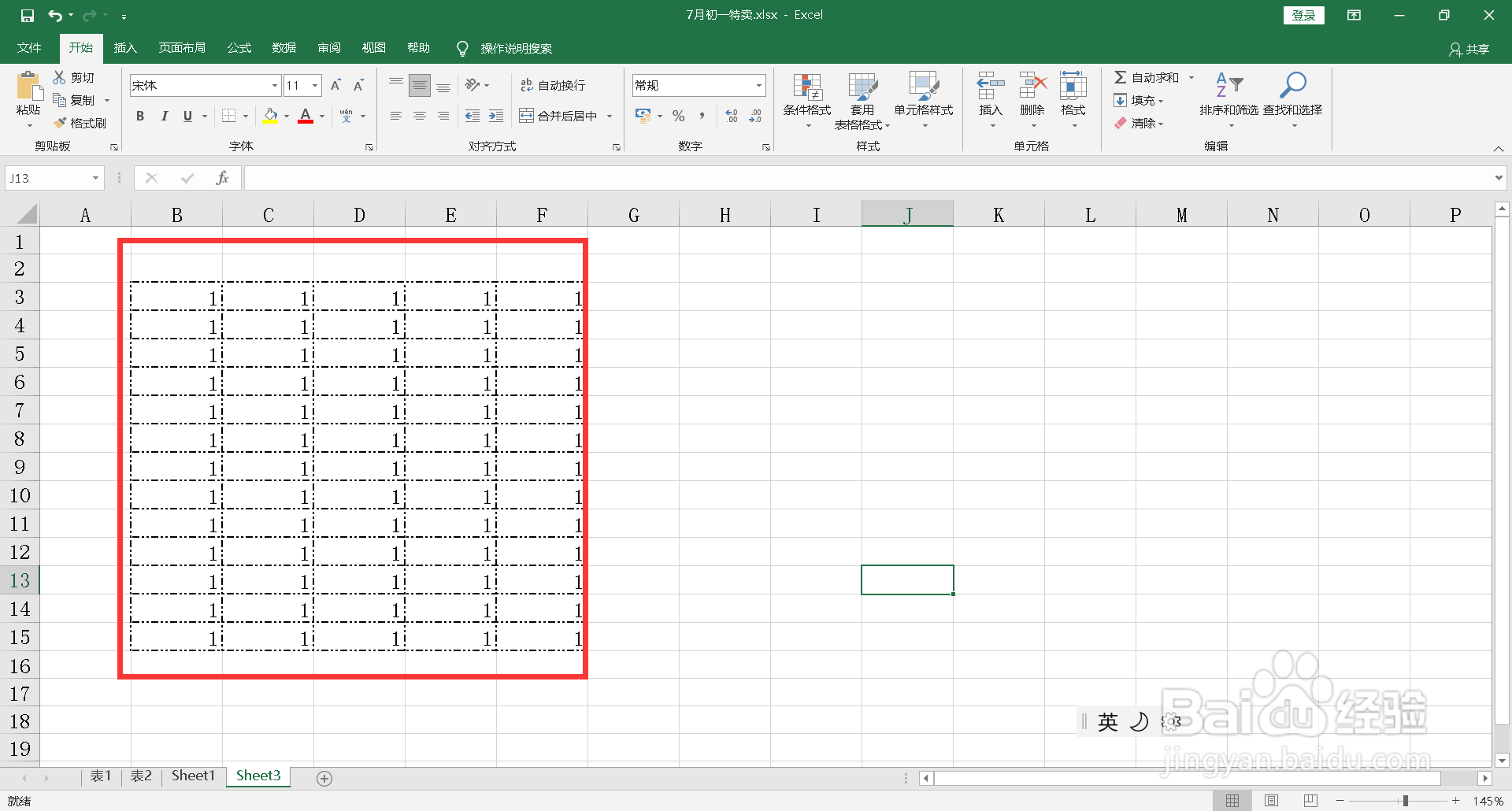Collapse the ribbon with the arrow
Screen dimensions: 1512x811
coord(1498,148)
